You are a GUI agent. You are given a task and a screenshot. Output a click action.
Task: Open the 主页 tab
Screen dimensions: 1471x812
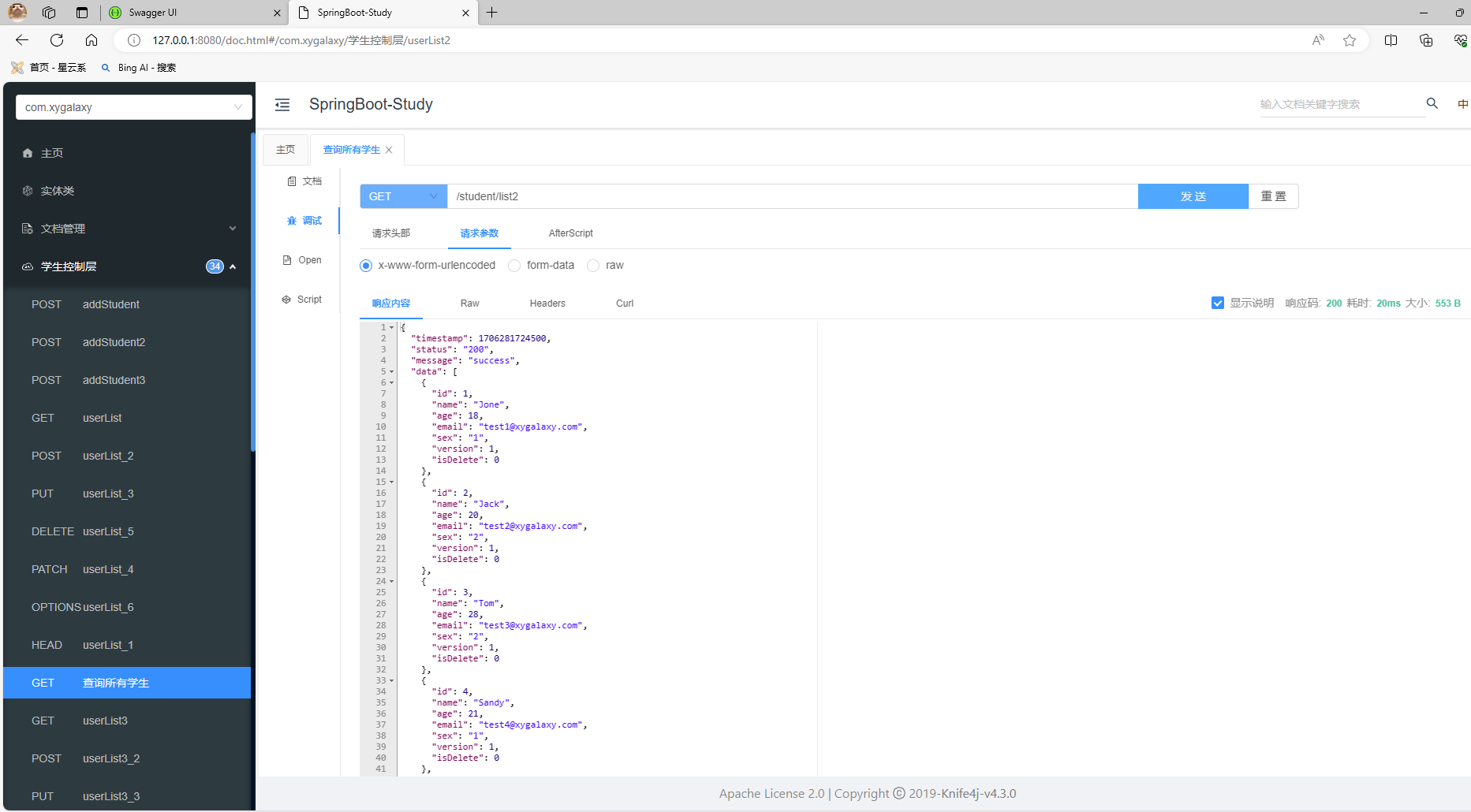[x=286, y=150]
